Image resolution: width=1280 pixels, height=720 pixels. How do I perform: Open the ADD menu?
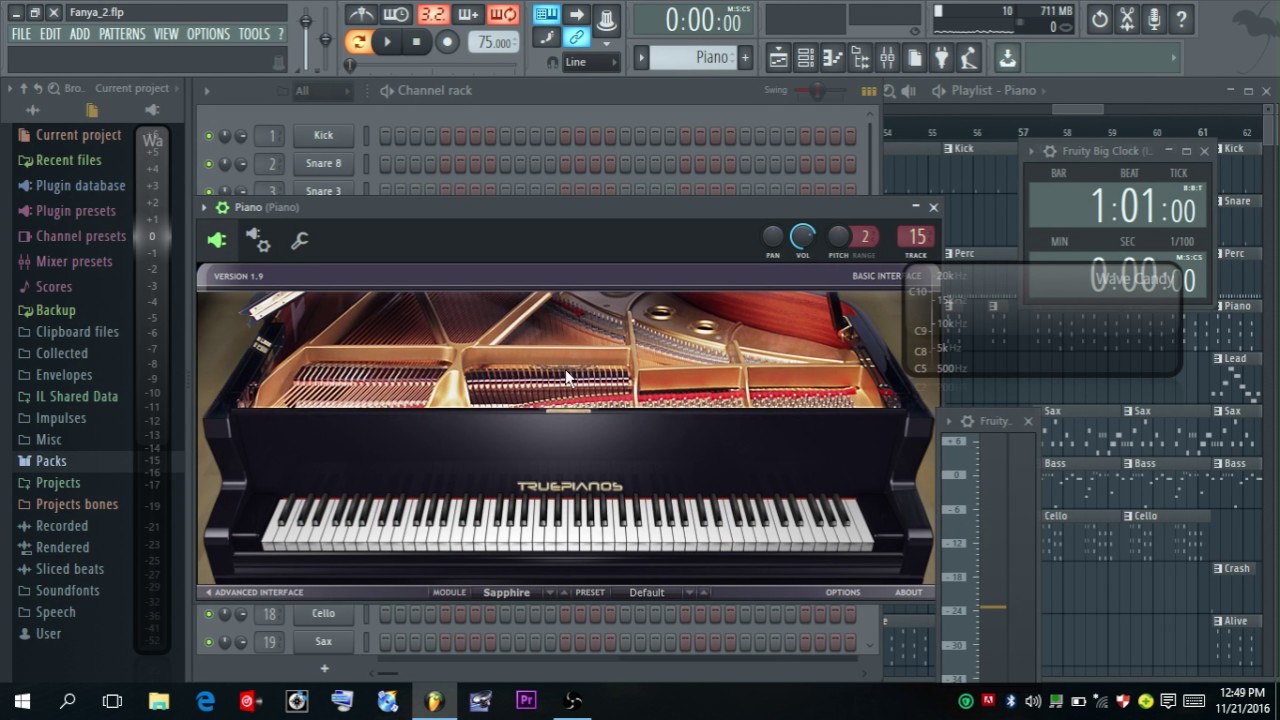point(80,34)
